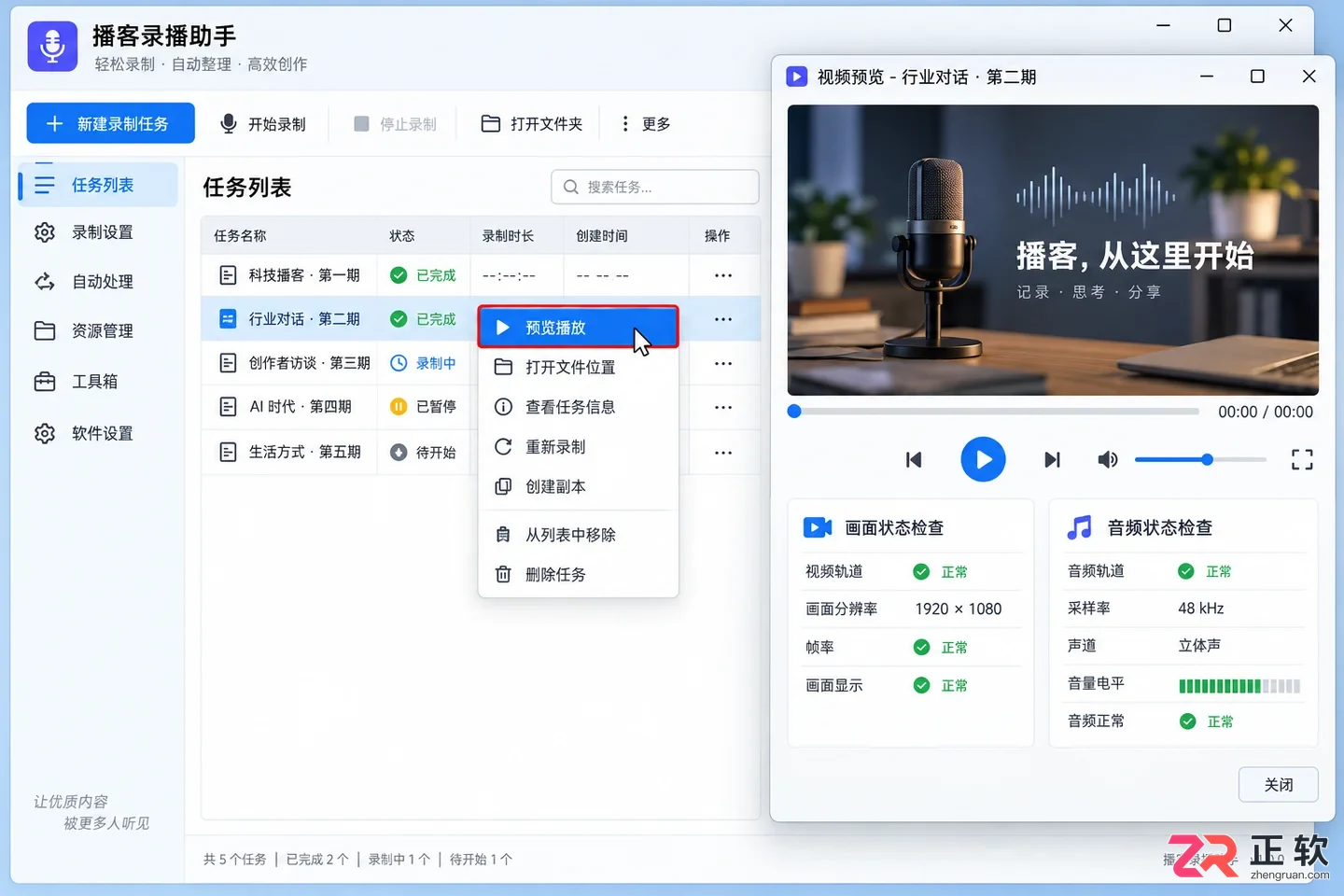Click the 48 kHz sample rate value

(1200, 609)
